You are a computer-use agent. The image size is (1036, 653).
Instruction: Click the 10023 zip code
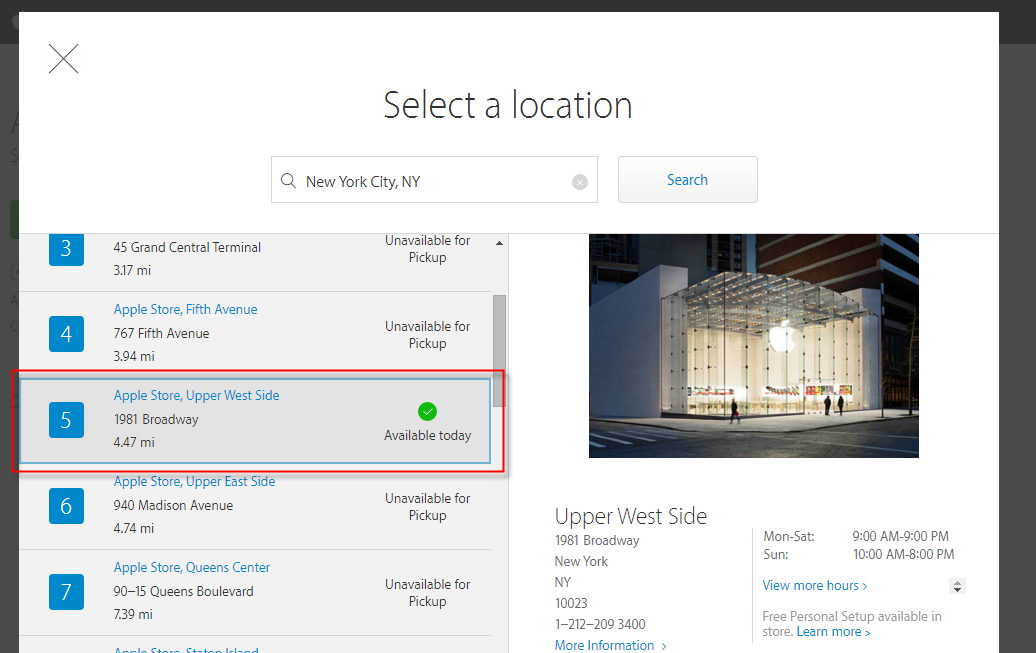coord(571,603)
